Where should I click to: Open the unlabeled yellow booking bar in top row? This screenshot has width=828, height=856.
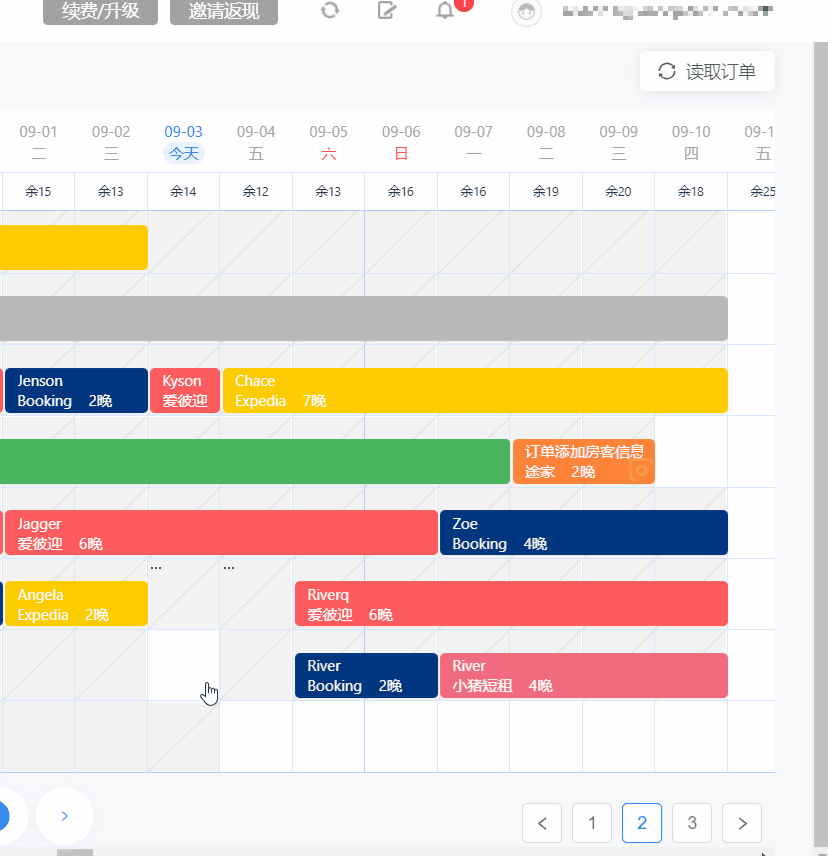[74, 247]
